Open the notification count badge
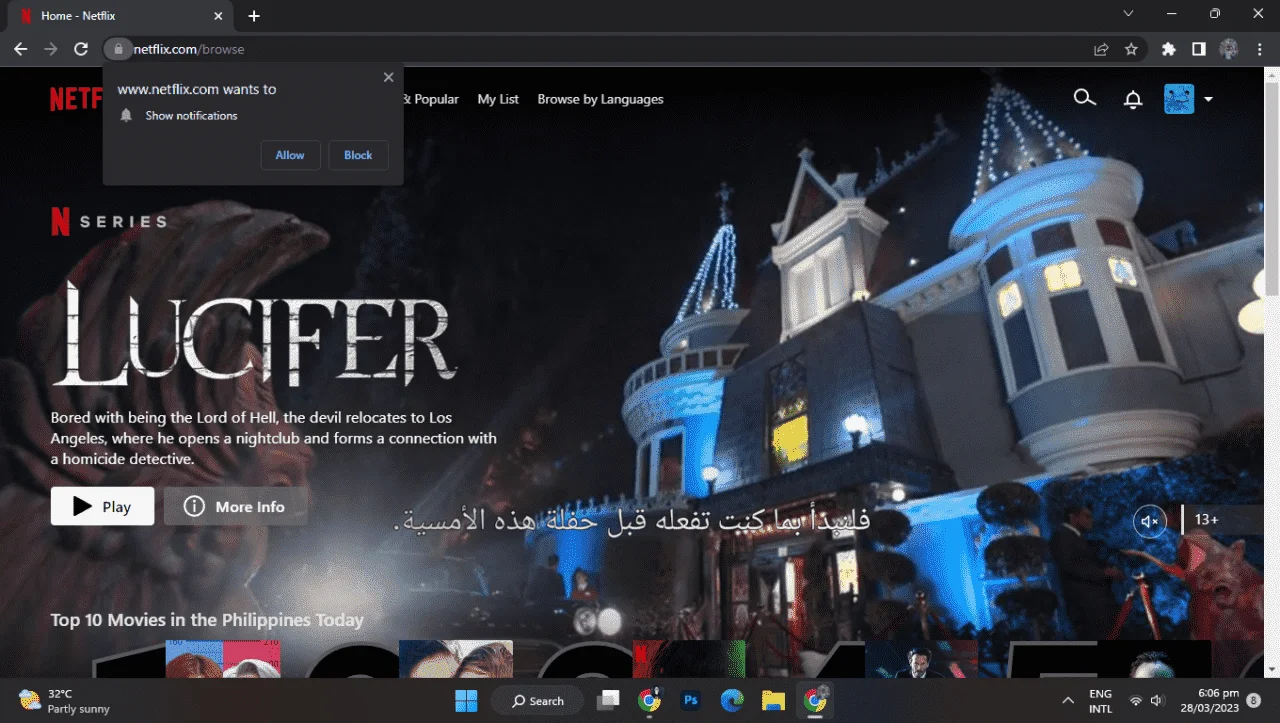 [1254, 700]
